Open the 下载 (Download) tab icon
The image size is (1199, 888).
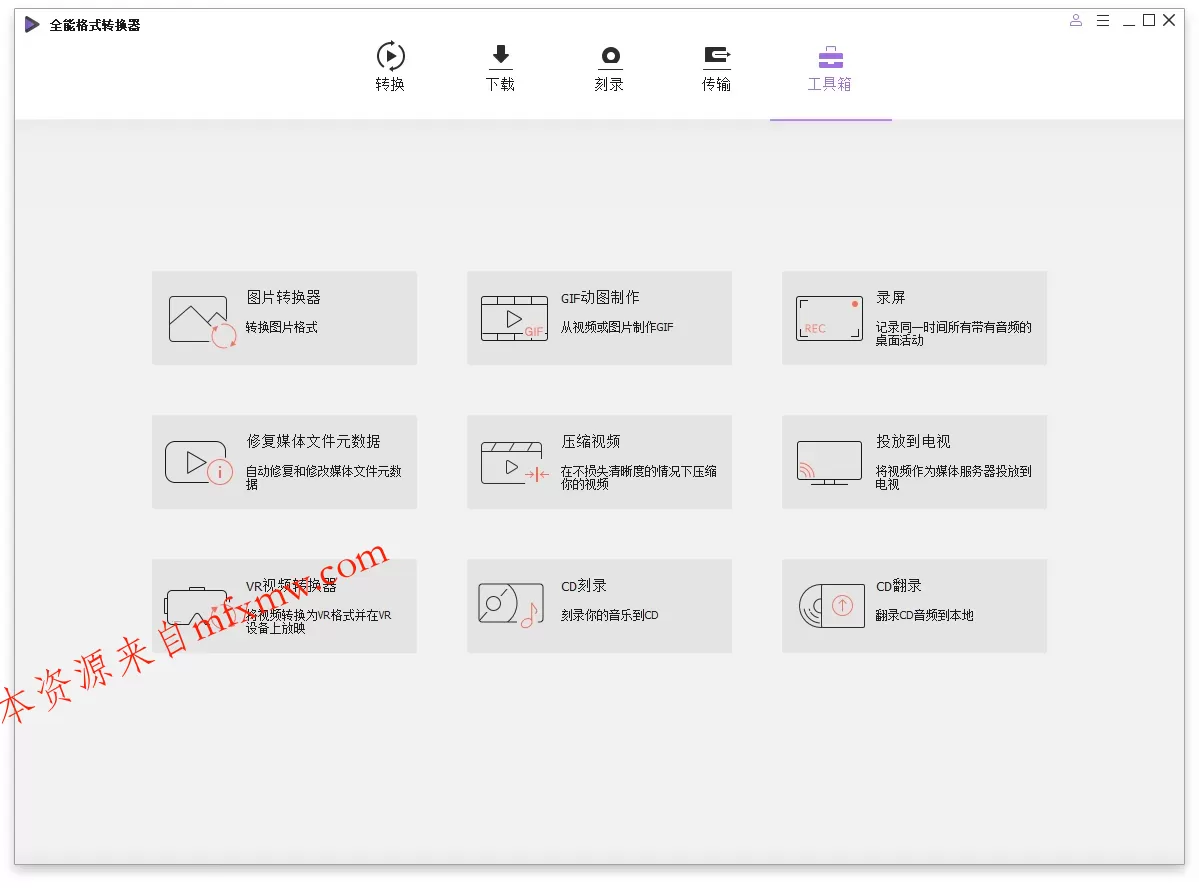(x=500, y=56)
